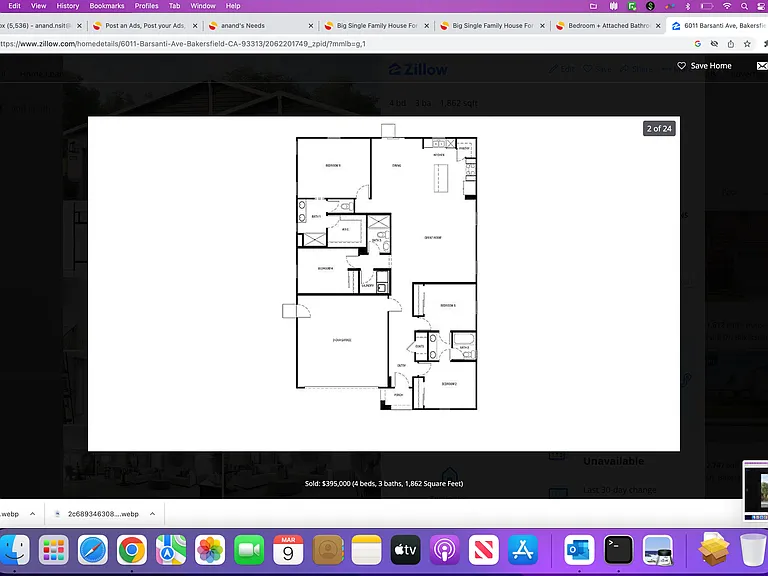
Task: Open the History menu
Action: (68, 6)
